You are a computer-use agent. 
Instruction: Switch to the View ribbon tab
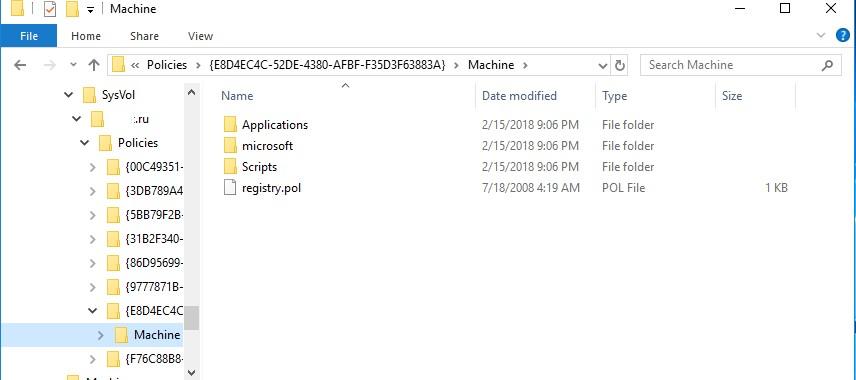tap(200, 36)
